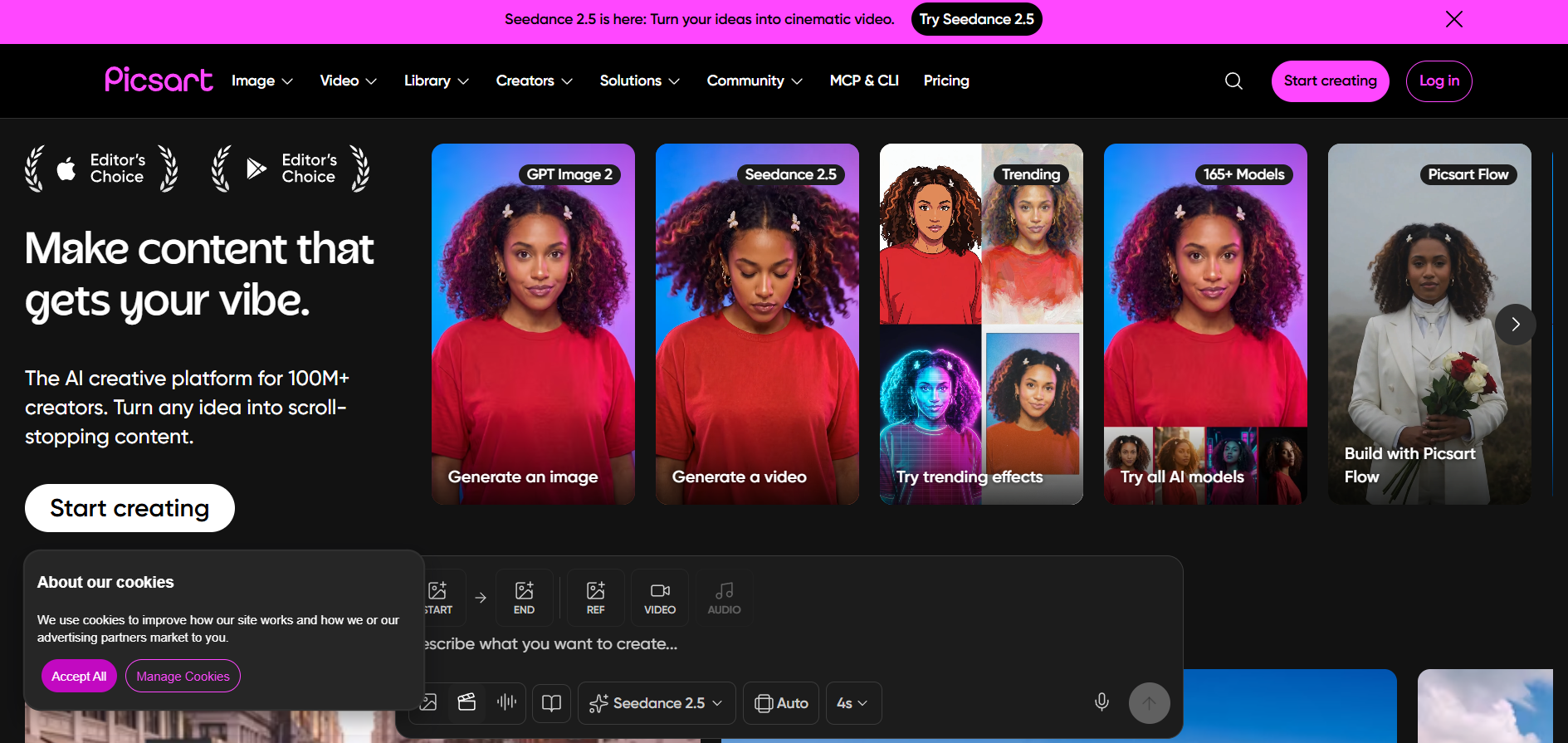The image size is (1568, 743).
Task: Expand the Creators menu
Action: (535, 81)
